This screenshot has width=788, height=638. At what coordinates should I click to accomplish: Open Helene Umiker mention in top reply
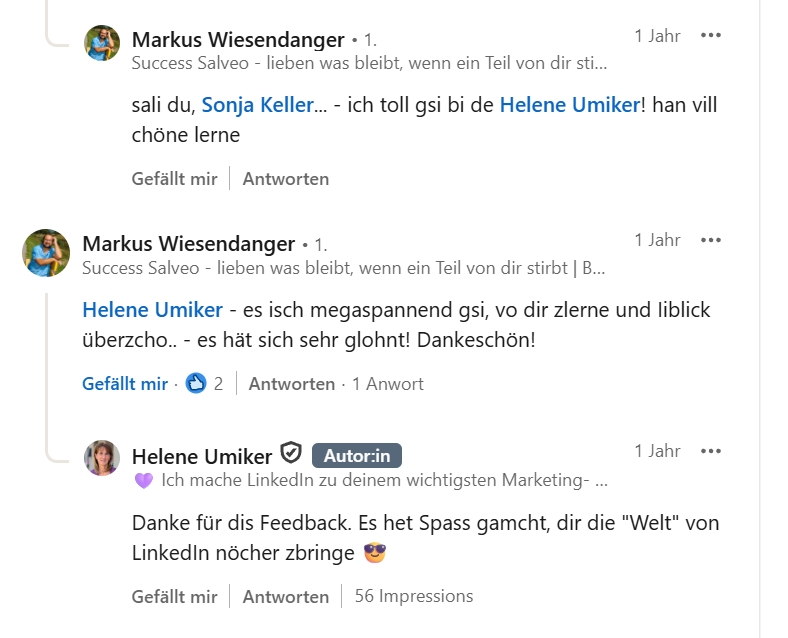(x=568, y=105)
